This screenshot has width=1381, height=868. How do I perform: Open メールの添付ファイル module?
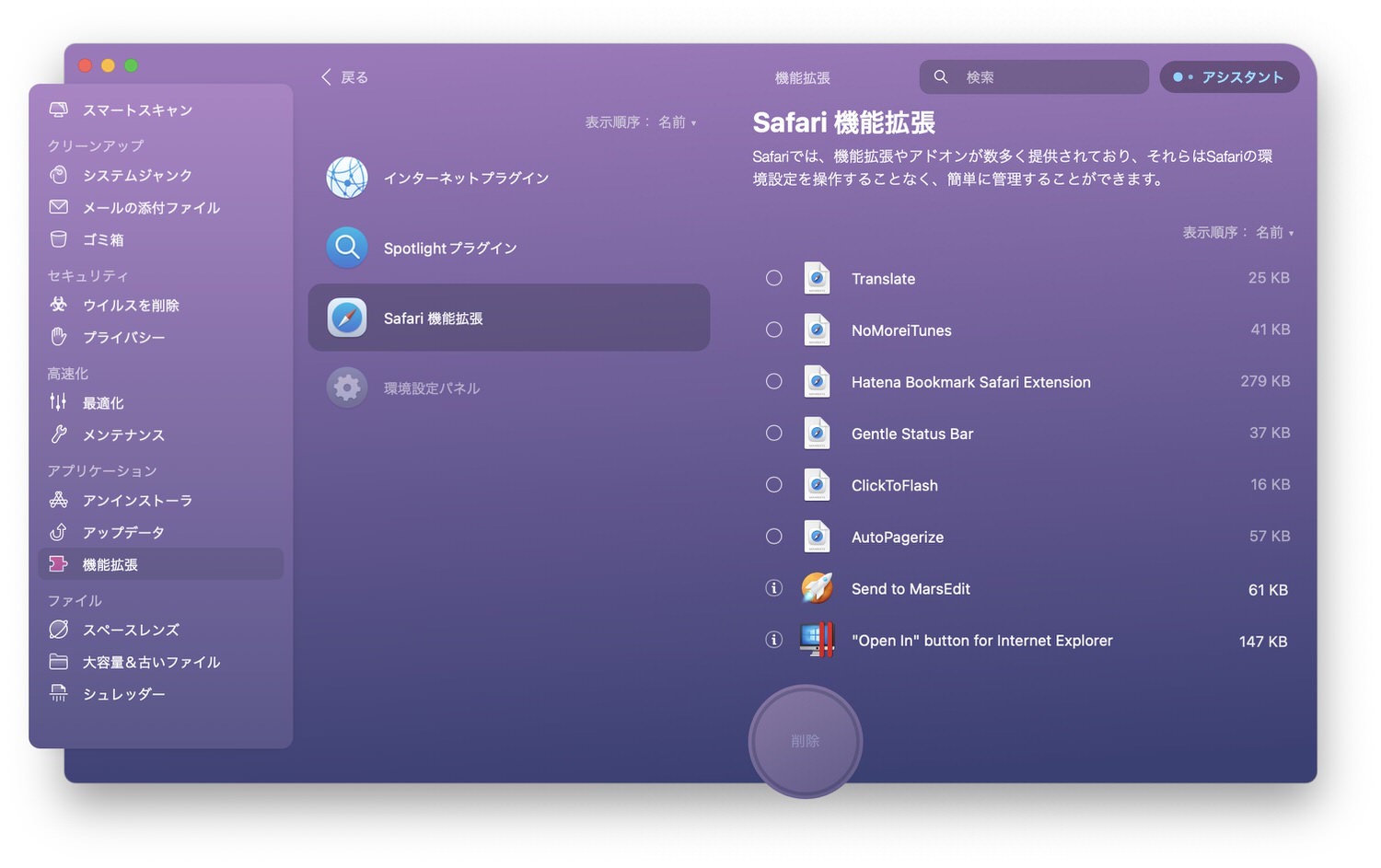coord(161,207)
